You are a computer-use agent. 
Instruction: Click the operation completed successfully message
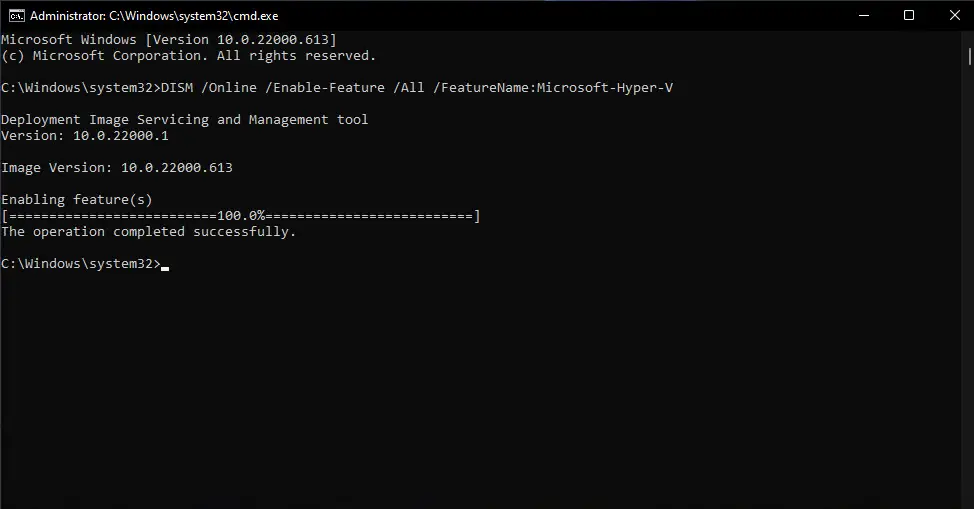coord(149,232)
